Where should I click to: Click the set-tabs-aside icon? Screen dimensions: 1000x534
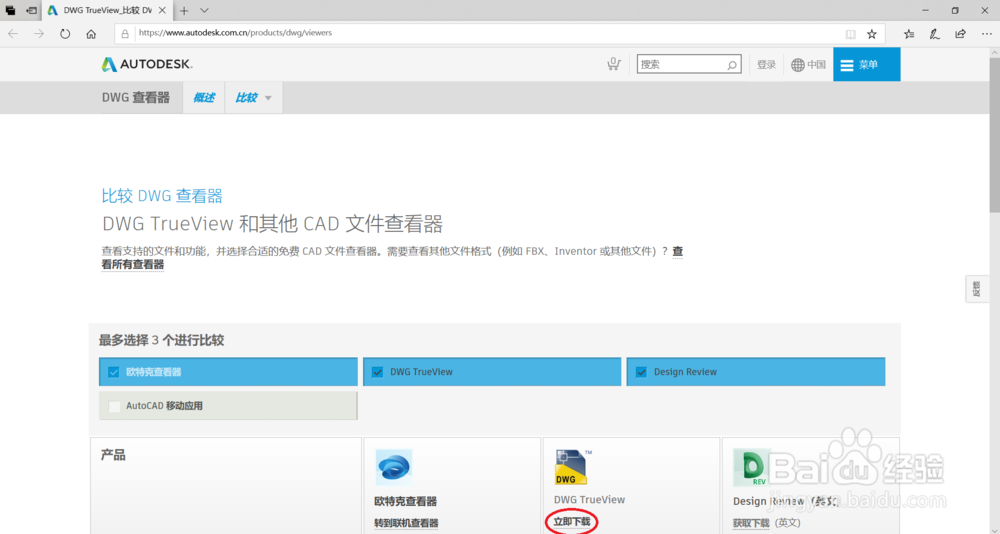click(31, 11)
